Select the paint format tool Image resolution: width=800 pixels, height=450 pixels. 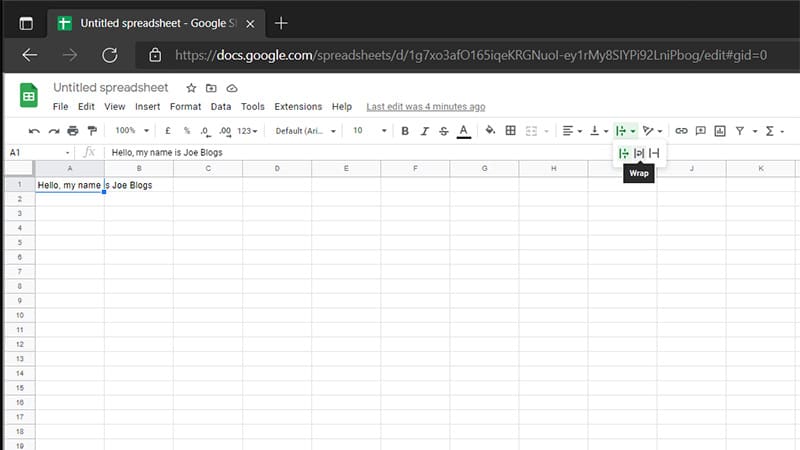point(92,131)
